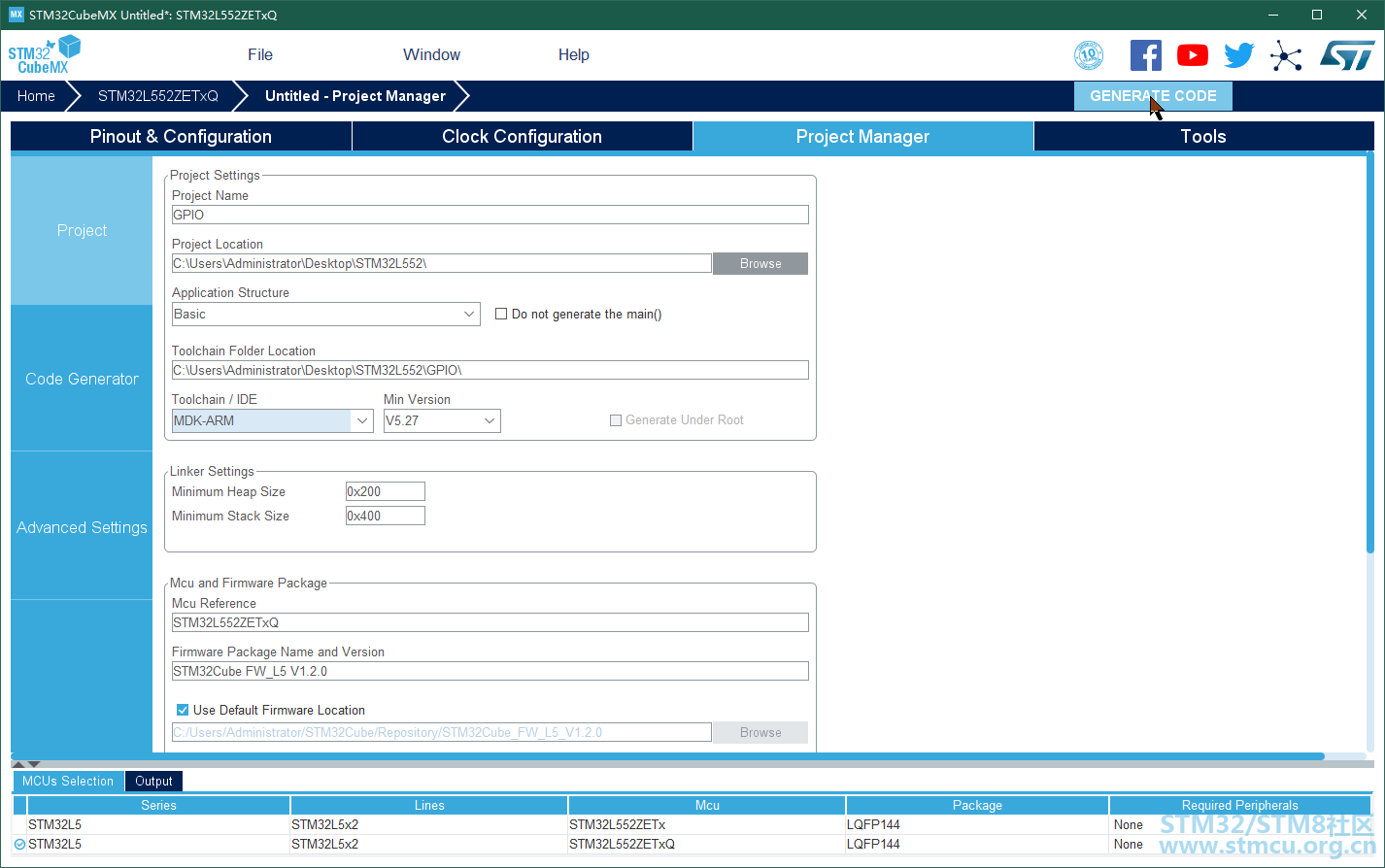Switch to the Tools tab
The width and height of the screenshot is (1385, 868).
tap(1203, 137)
